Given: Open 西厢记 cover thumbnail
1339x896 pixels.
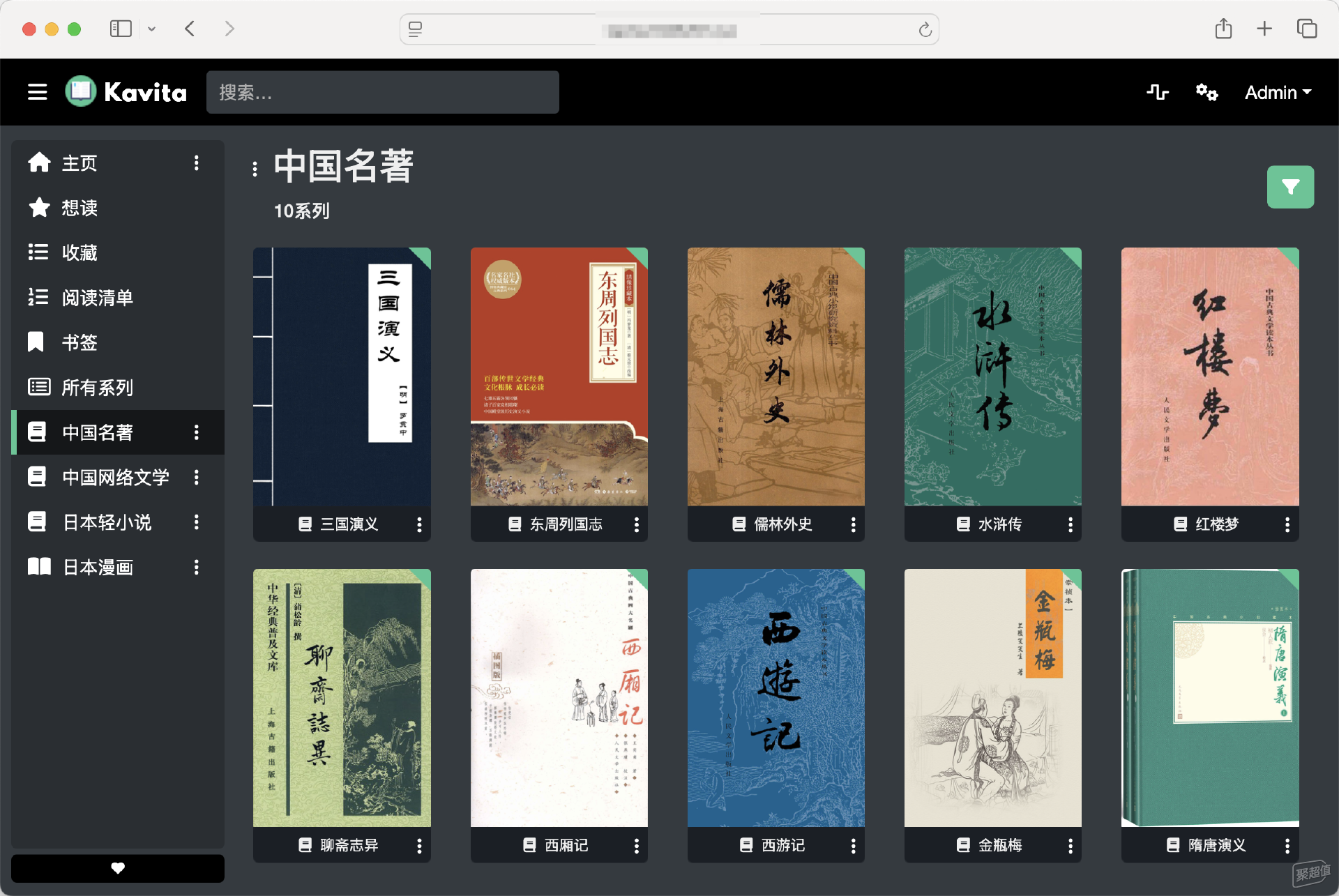Looking at the screenshot, I should coord(559,698).
